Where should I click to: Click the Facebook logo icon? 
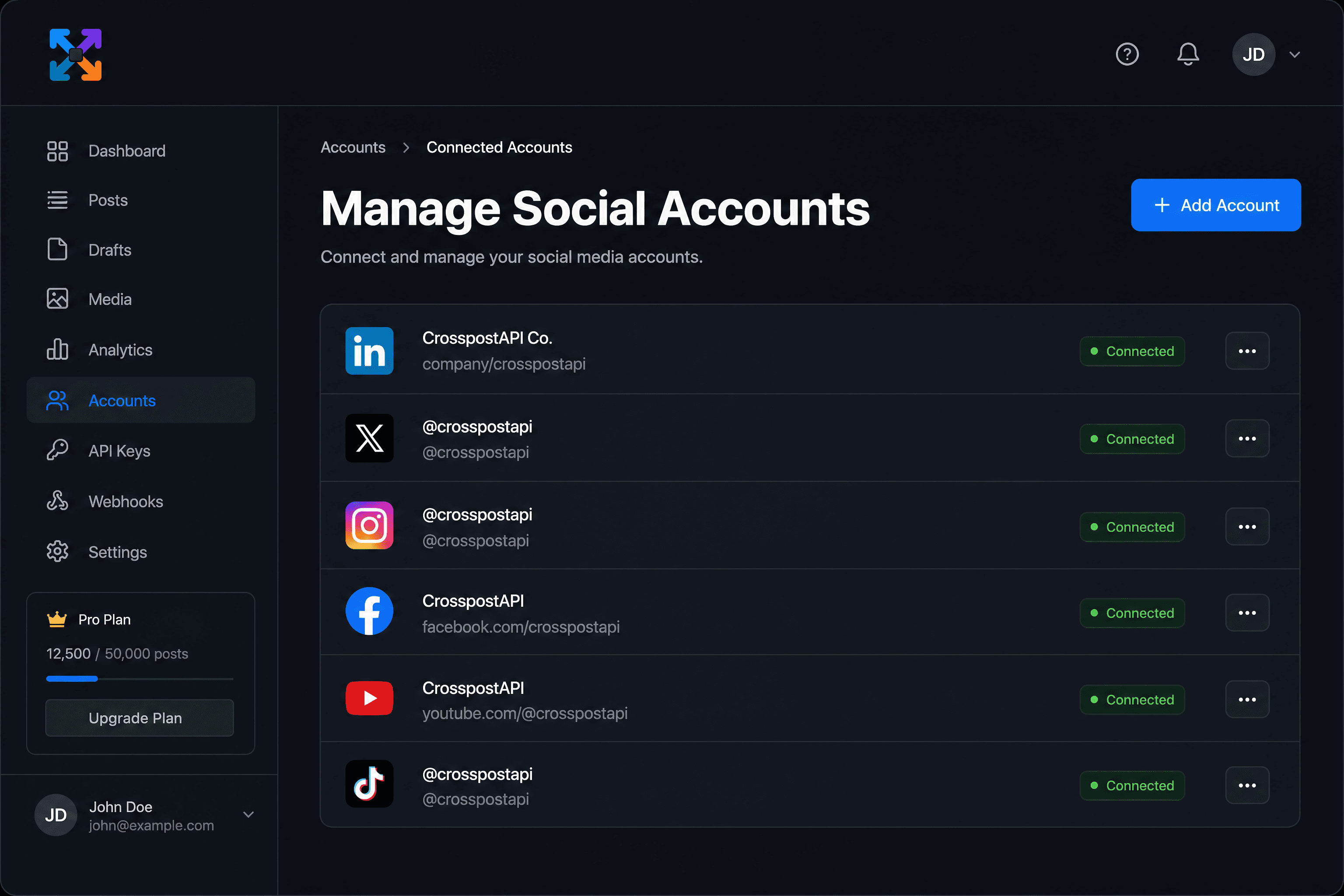point(369,612)
